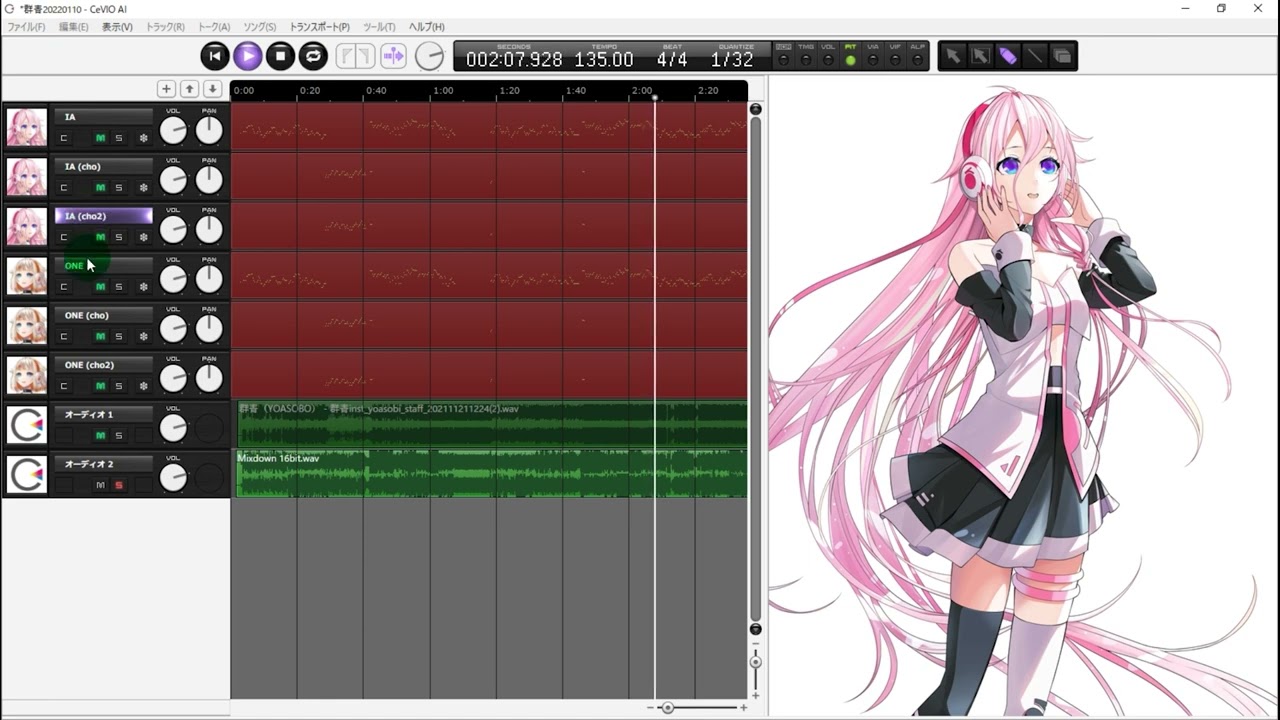Select the ONE (cho2) track name
The width and height of the screenshot is (1280, 720).
[x=104, y=365]
